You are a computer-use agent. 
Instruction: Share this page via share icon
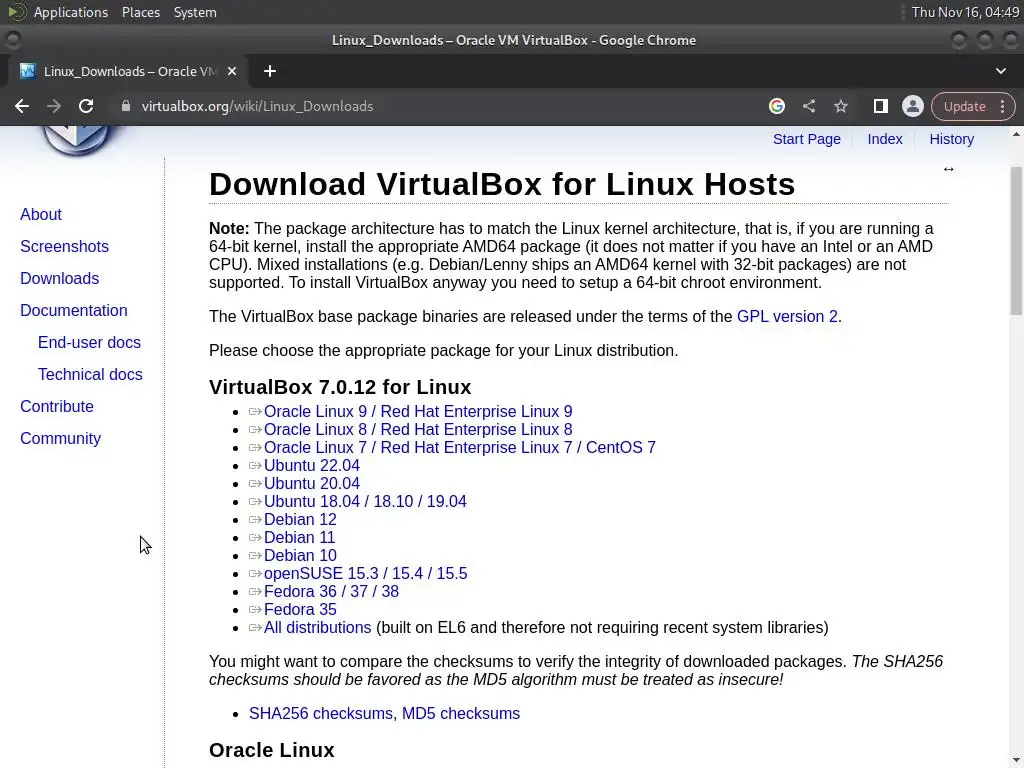point(808,106)
